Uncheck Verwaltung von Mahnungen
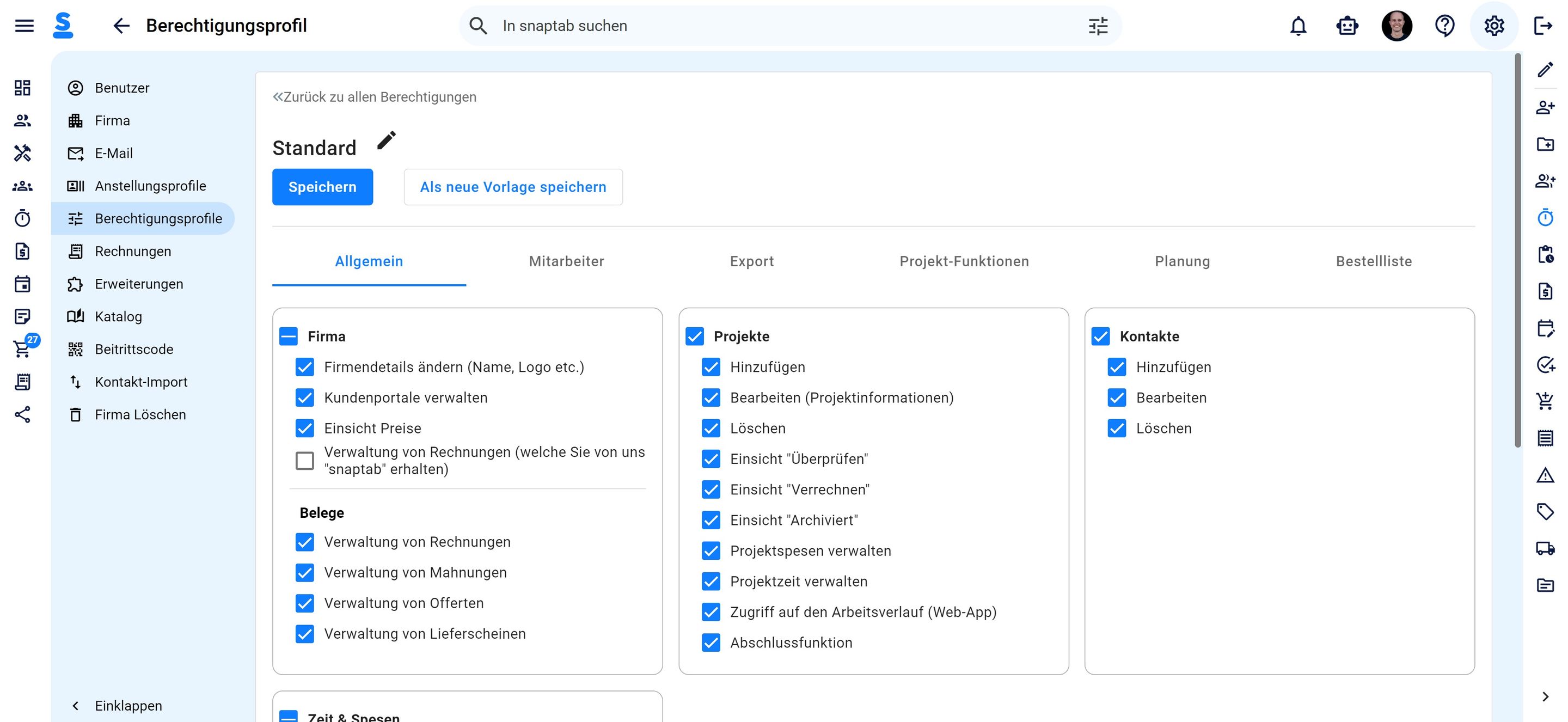Viewport: 1568px width, 722px height. click(x=305, y=572)
